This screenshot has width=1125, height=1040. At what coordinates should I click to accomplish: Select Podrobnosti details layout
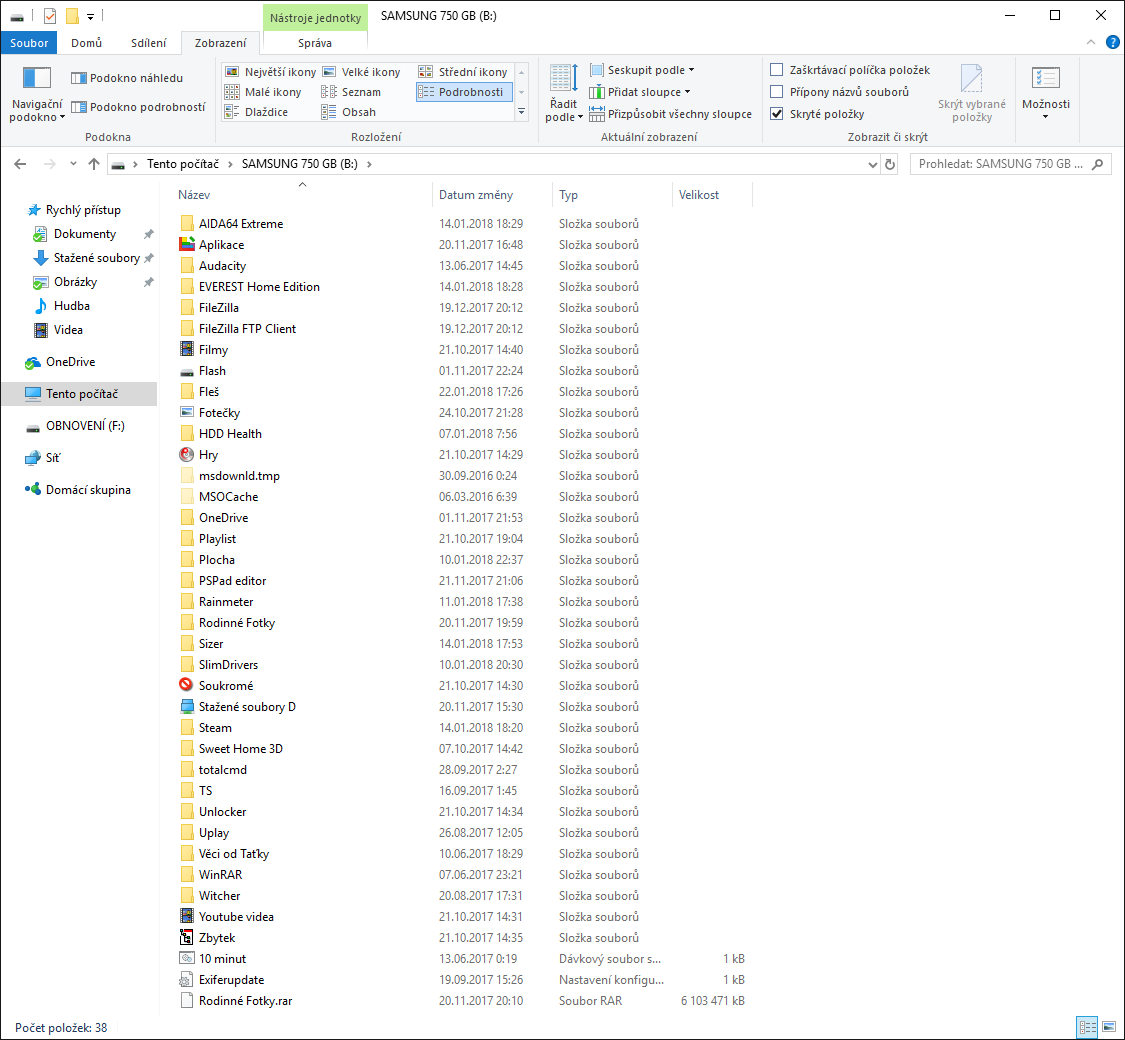pyautogui.click(x=464, y=92)
